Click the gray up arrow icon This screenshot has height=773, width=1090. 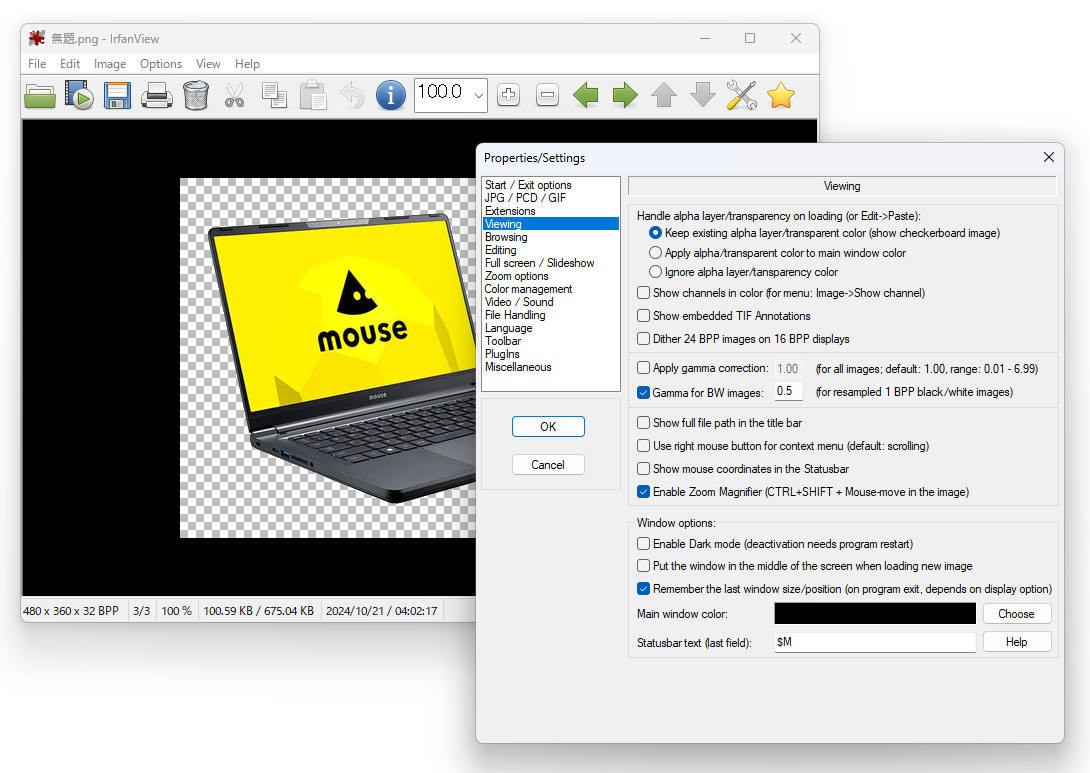[664, 95]
